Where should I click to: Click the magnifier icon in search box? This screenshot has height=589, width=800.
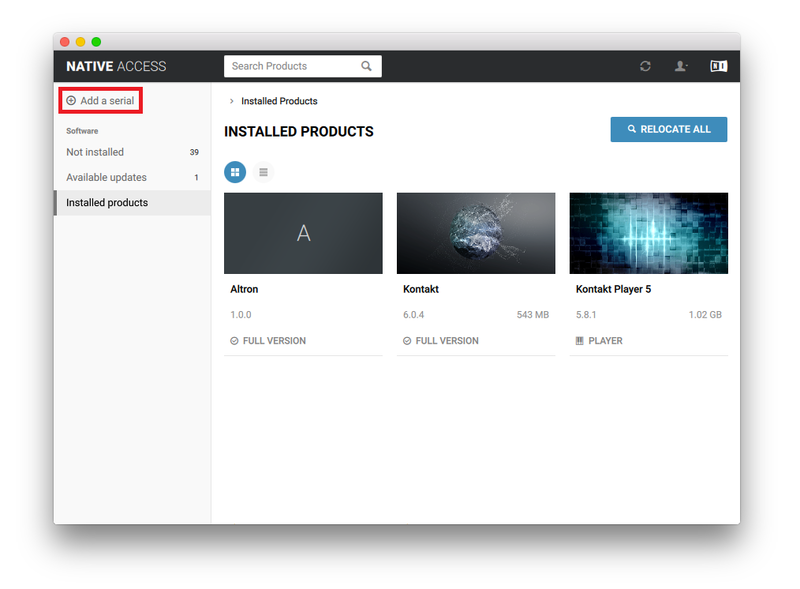click(x=366, y=66)
